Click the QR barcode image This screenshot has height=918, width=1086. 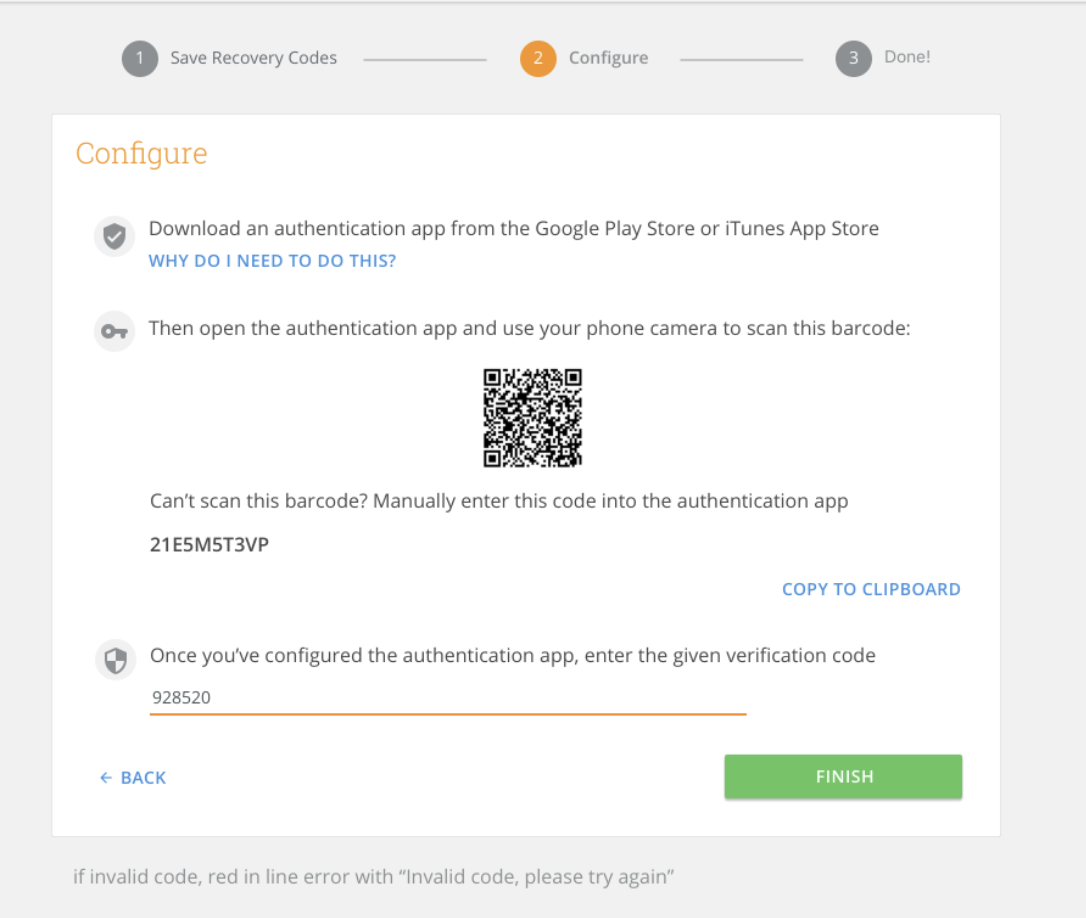click(x=532, y=418)
